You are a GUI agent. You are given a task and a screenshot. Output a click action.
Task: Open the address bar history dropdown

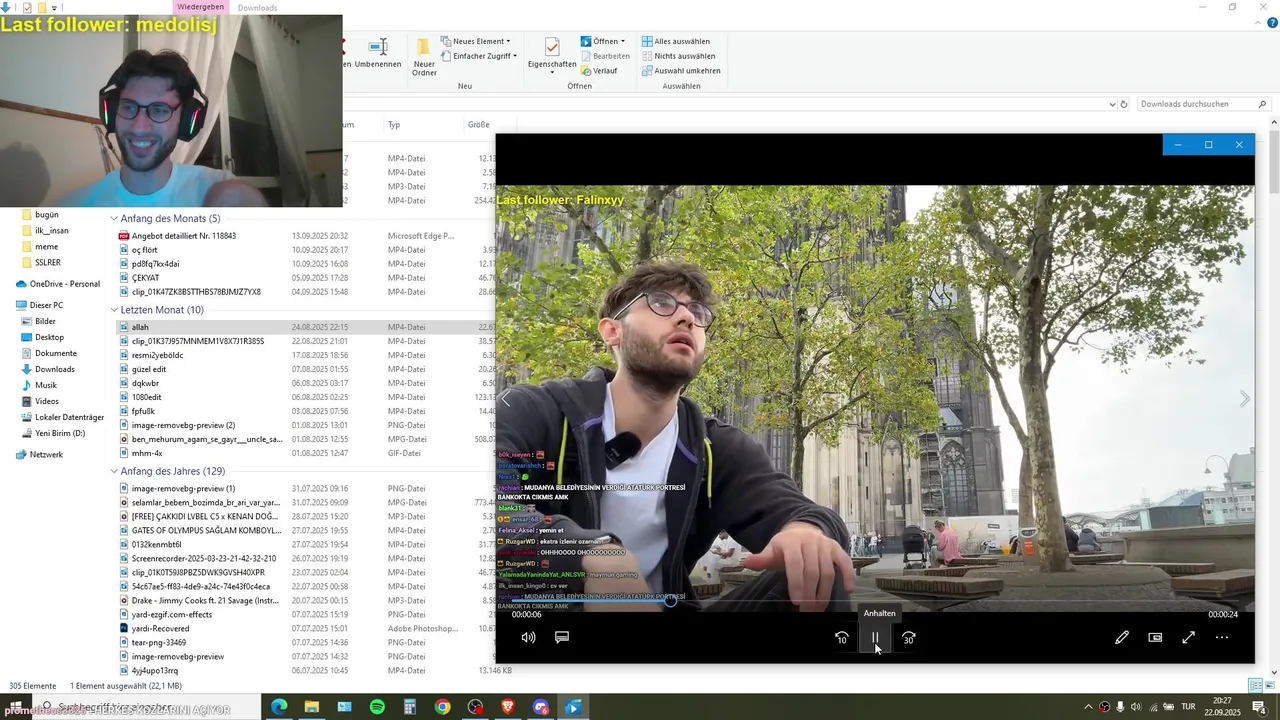click(1112, 104)
